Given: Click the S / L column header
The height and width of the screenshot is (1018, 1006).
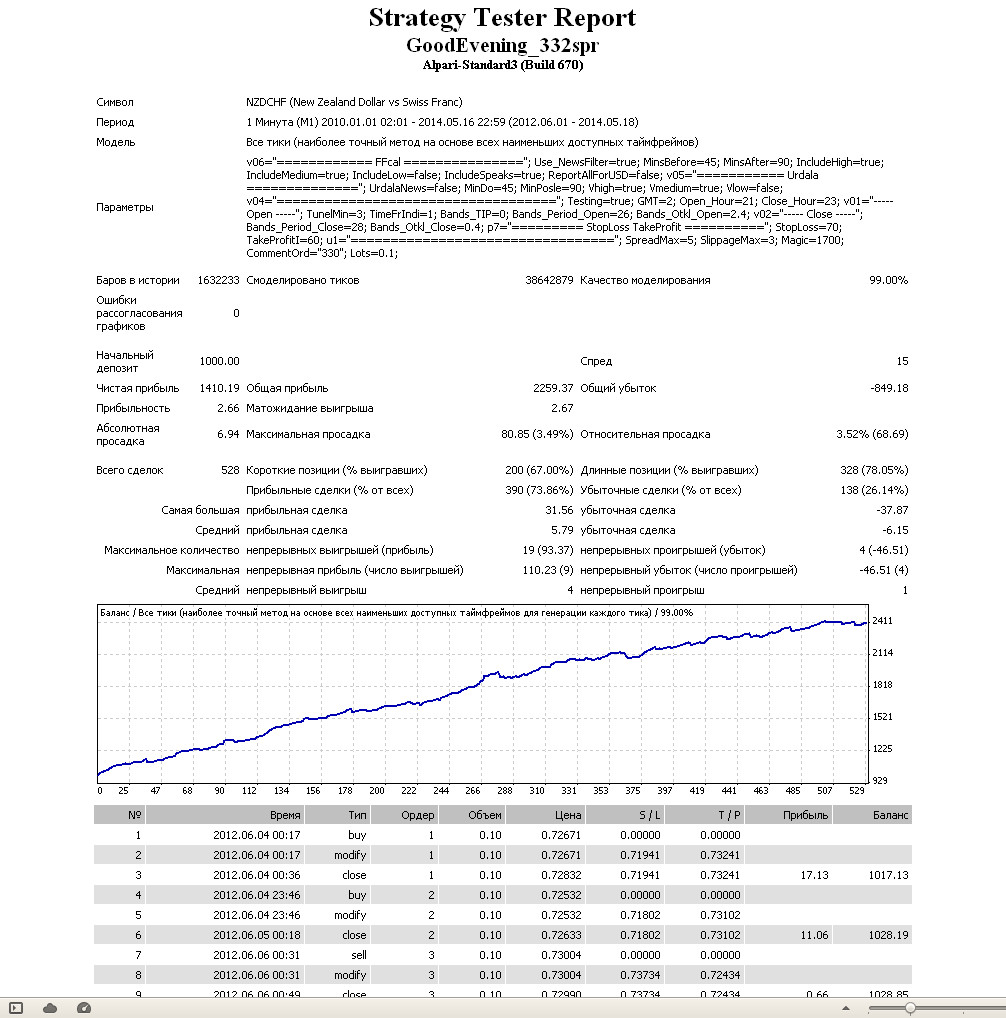Looking at the screenshot, I should [x=624, y=815].
